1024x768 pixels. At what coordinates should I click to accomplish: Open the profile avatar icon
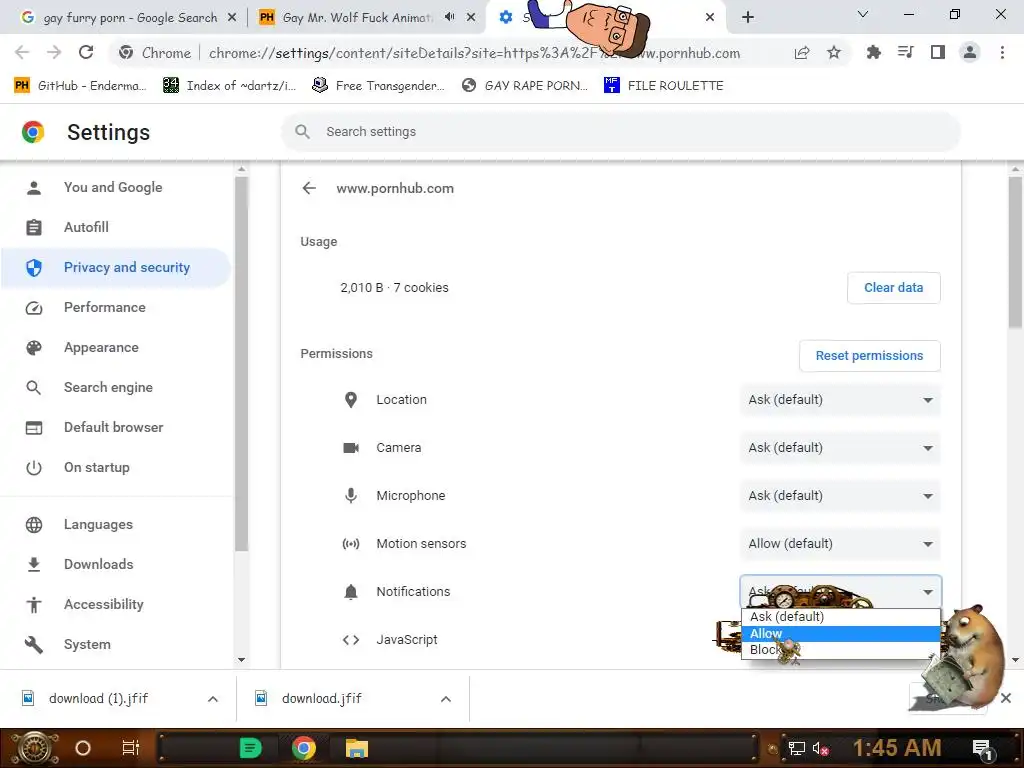(970, 52)
